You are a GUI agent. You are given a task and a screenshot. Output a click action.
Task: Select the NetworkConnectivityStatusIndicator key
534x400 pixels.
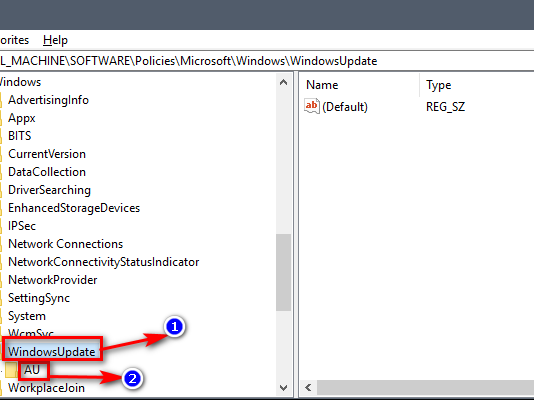coord(104,262)
